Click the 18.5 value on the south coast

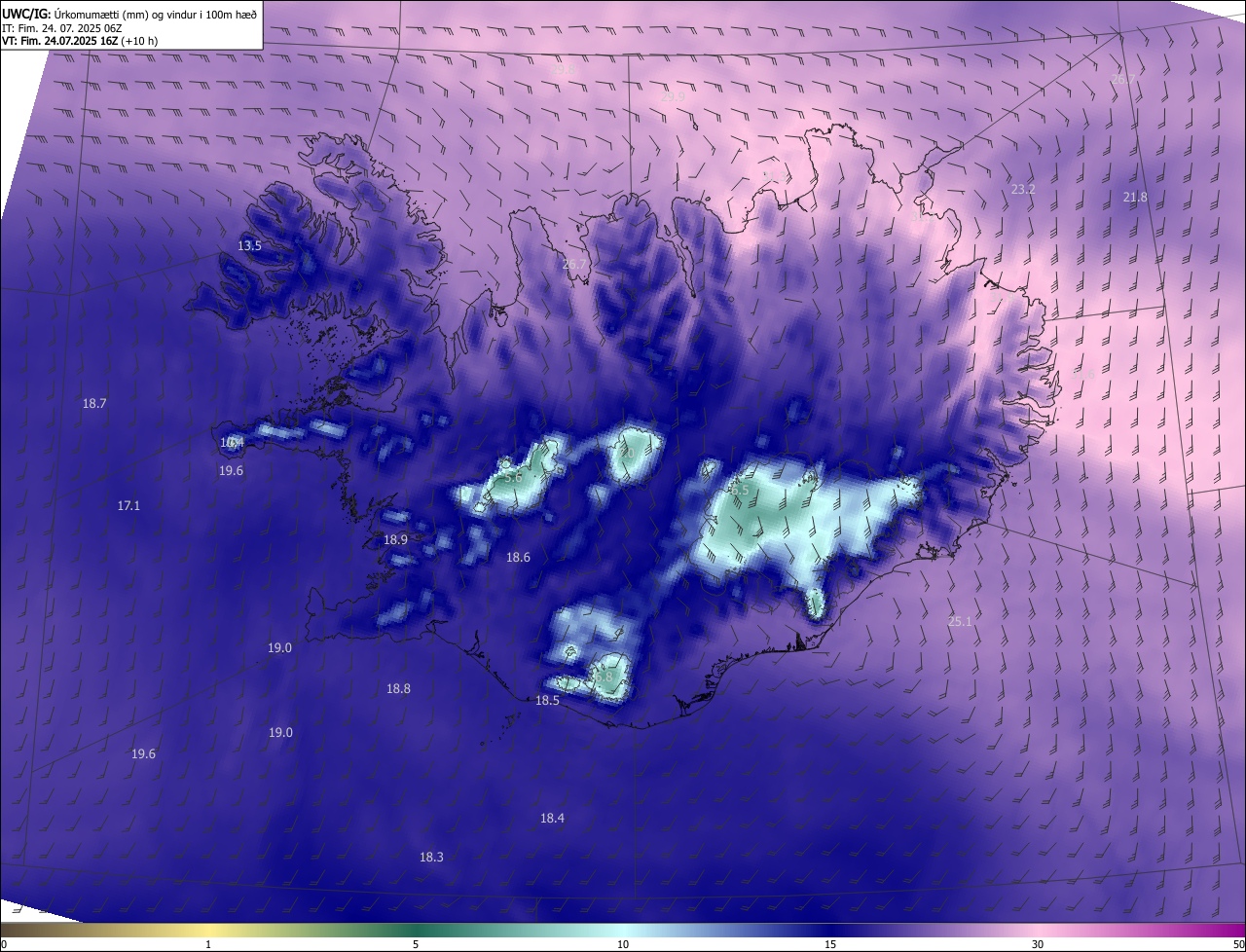pos(547,700)
